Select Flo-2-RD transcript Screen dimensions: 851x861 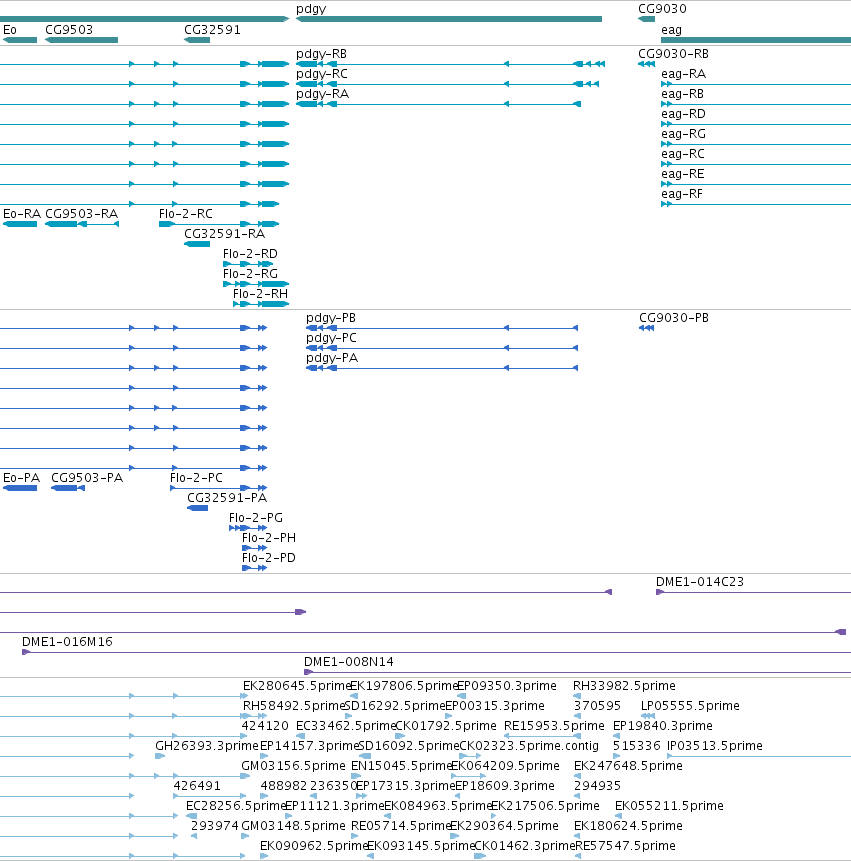click(248, 264)
